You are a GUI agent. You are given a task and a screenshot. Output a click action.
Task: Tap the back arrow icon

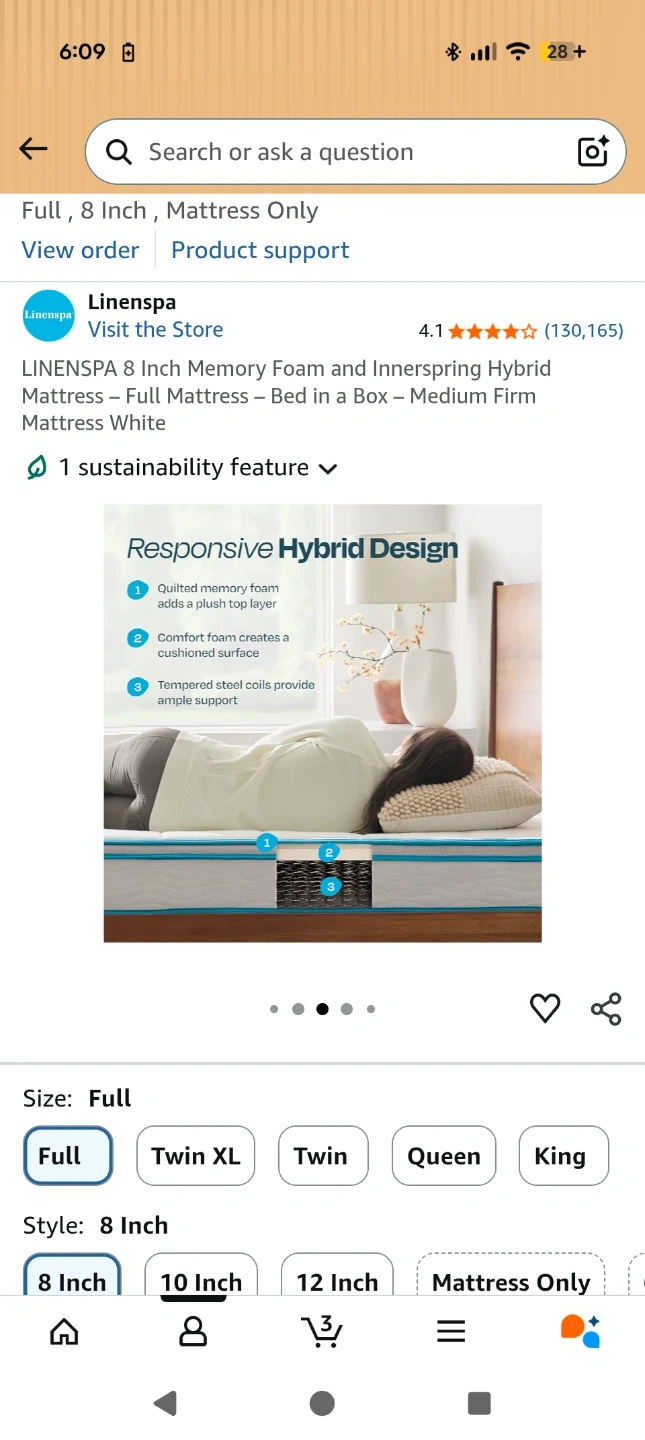[x=33, y=150]
